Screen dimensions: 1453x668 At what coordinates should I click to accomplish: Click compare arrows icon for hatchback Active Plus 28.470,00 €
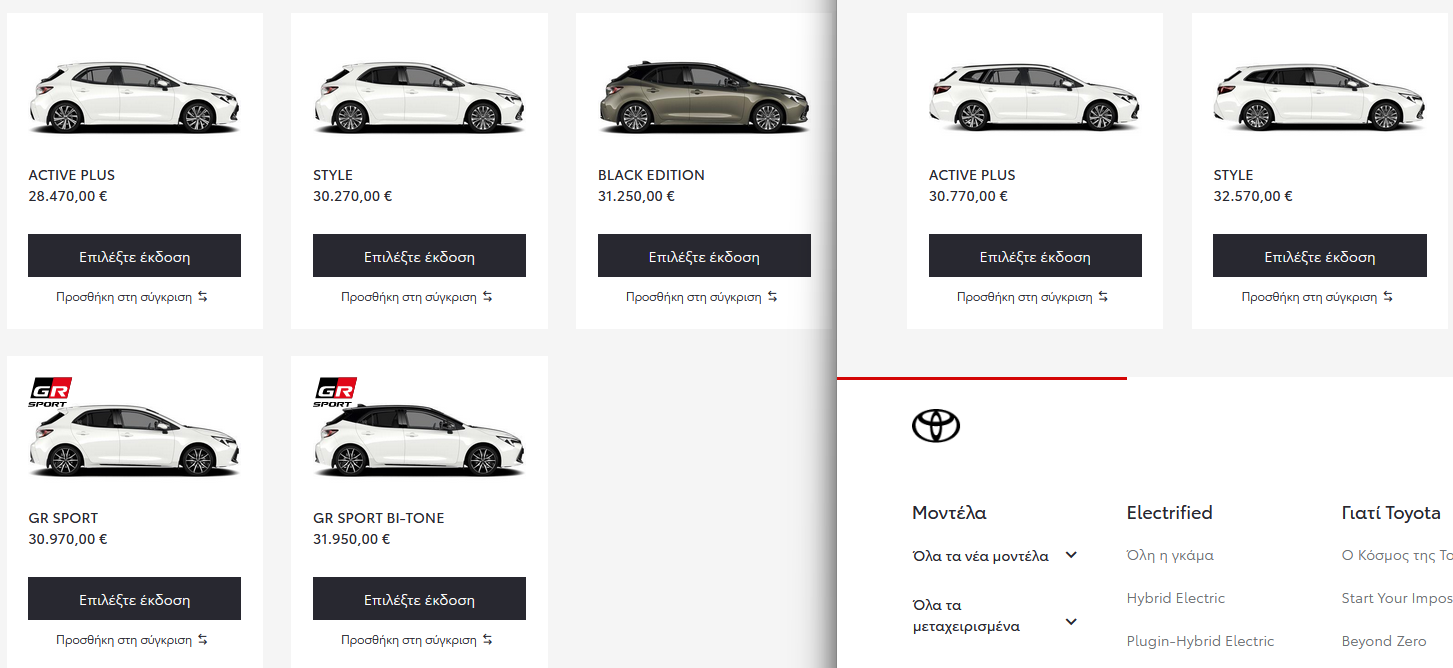pyautogui.click(x=203, y=297)
